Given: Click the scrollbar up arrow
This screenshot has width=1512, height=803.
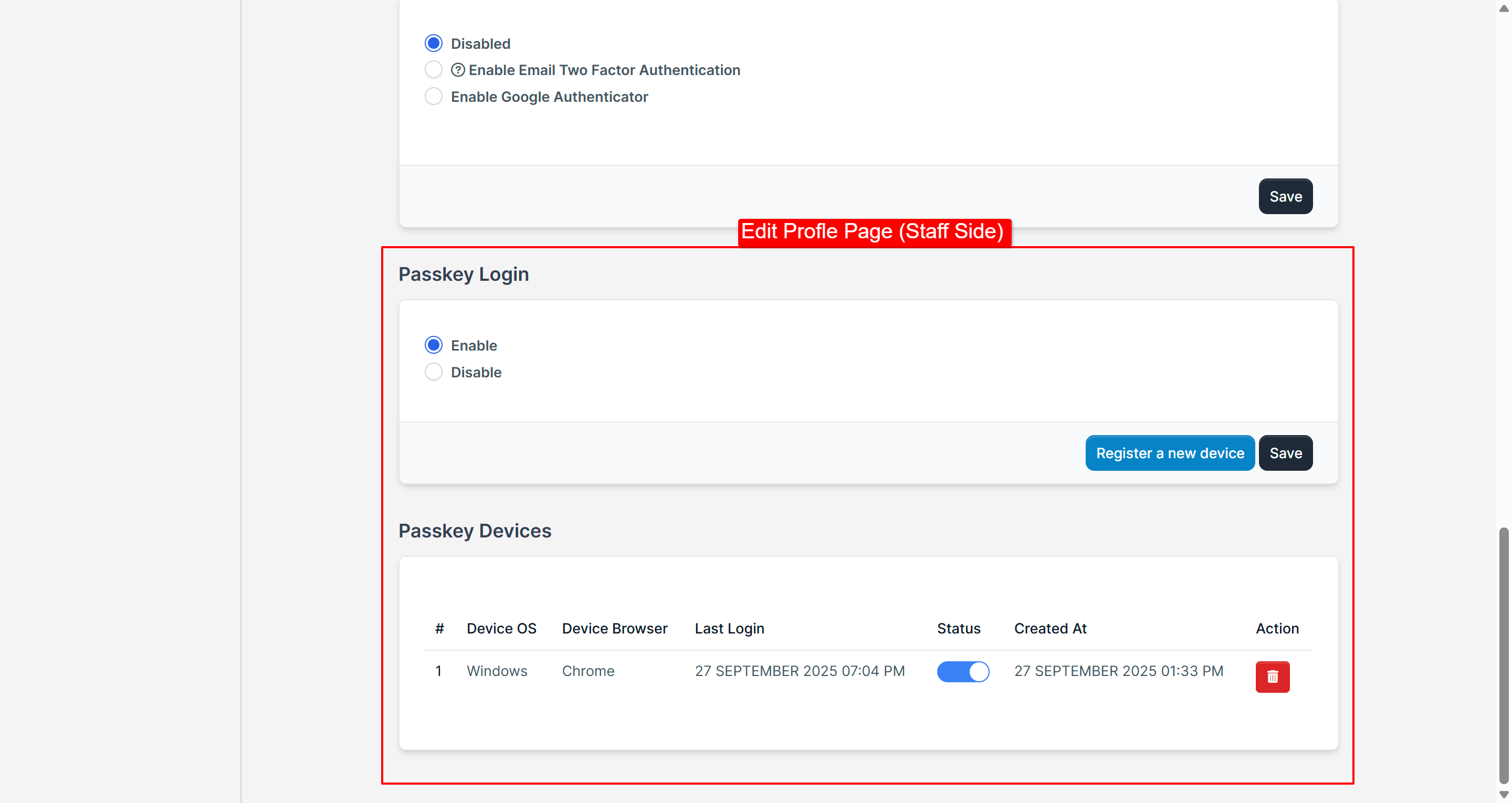Looking at the screenshot, I should coord(1504,8).
